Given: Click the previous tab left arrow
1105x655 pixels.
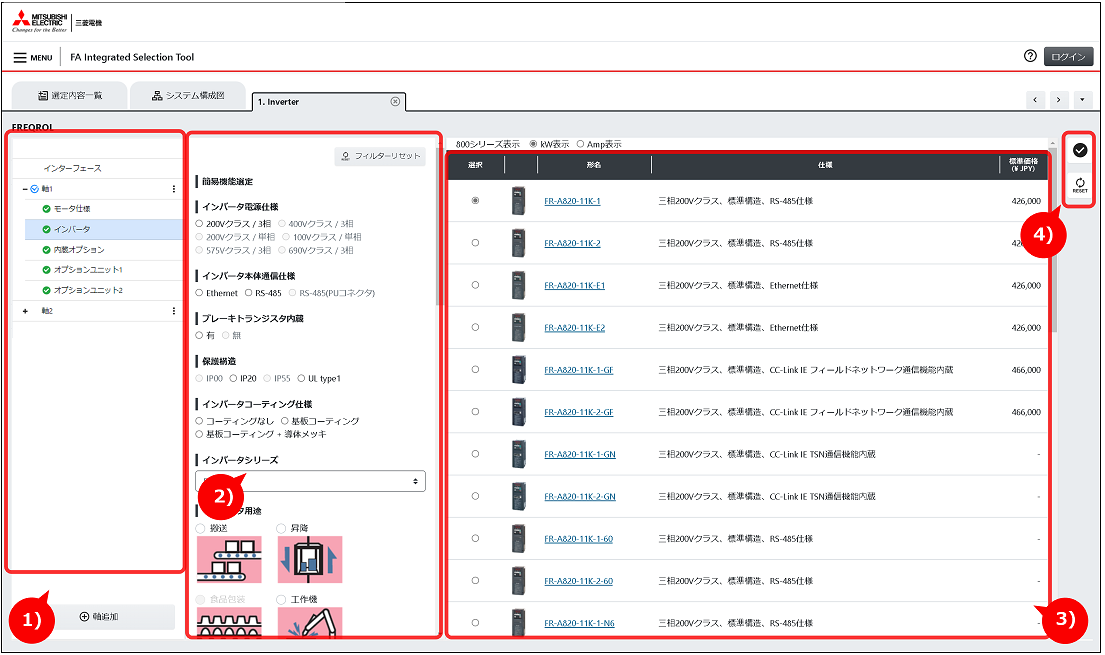Looking at the screenshot, I should click(1035, 100).
